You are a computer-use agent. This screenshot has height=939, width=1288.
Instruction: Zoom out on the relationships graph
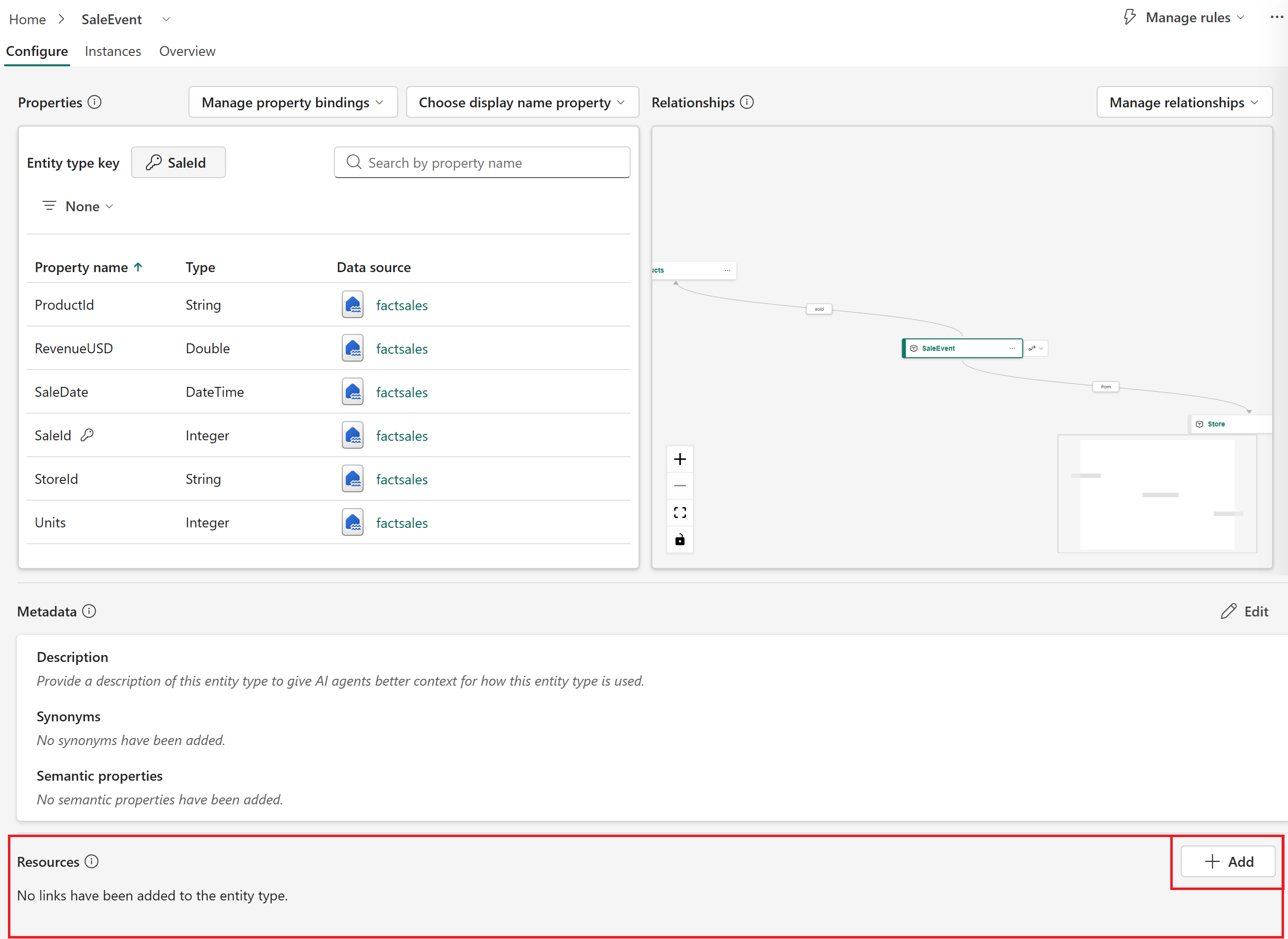[680, 486]
